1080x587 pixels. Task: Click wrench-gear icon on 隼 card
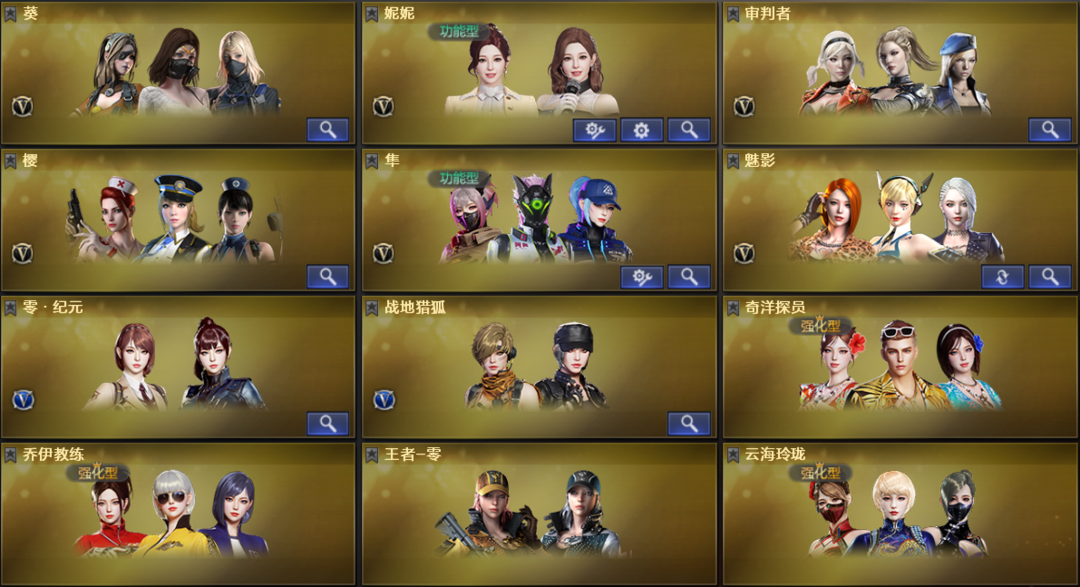coord(641,277)
